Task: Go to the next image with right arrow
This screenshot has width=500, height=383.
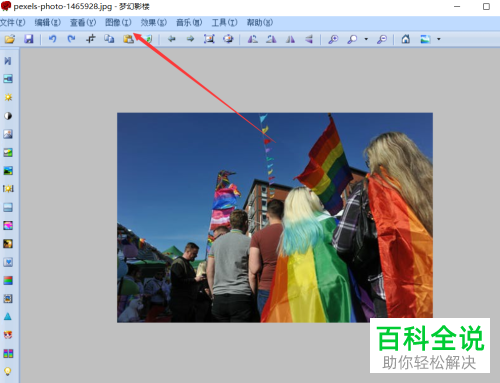Action: pyautogui.click(x=190, y=39)
